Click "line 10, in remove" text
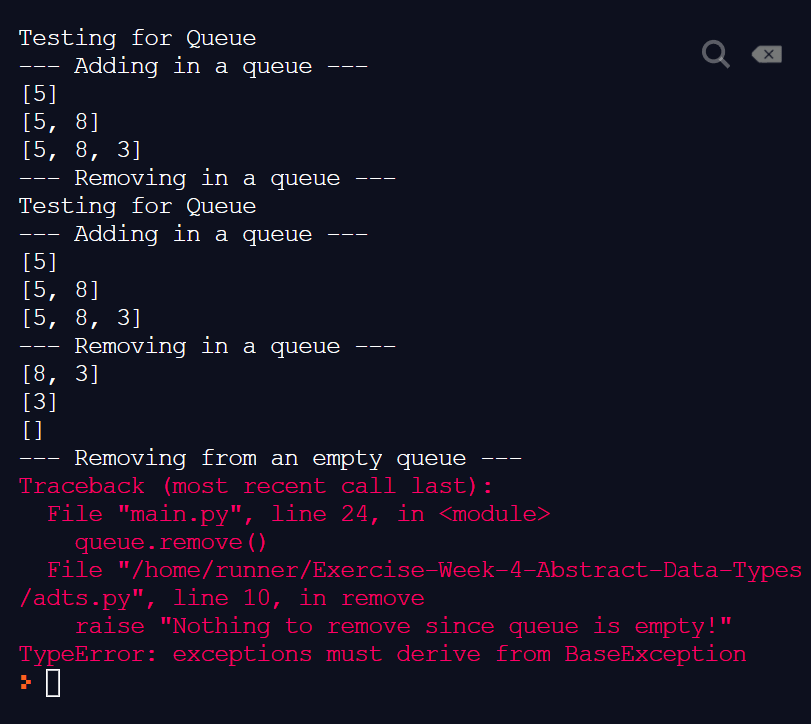 [x=298, y=599]
